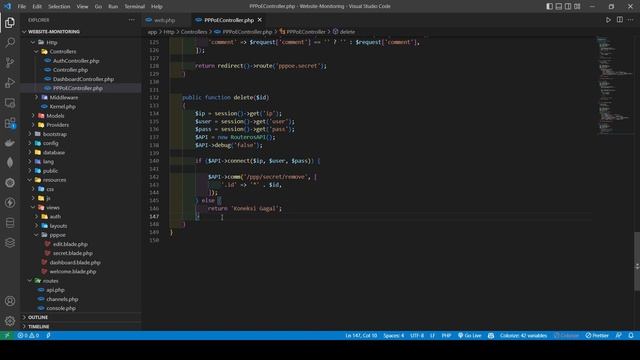Viewport: 640px width, 360px height.
Task: Click the code minimap
Action: click(x=614, y=86)
